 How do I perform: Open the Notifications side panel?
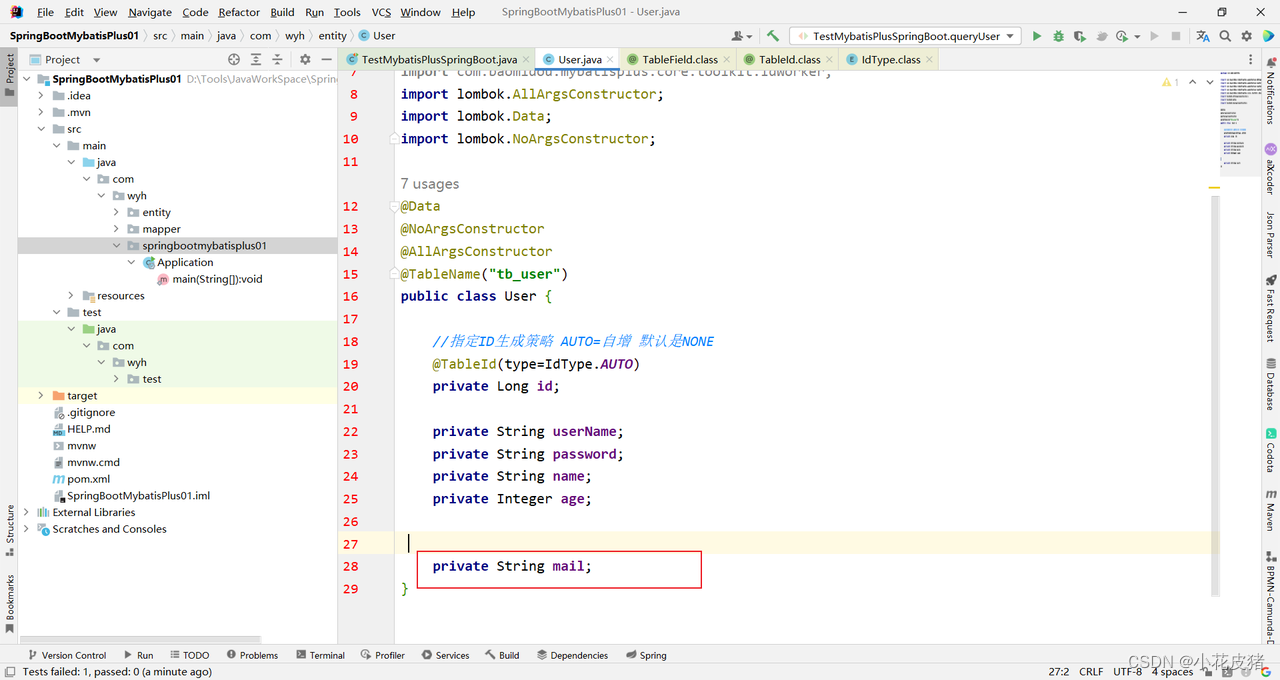(x=1271, y=90)
